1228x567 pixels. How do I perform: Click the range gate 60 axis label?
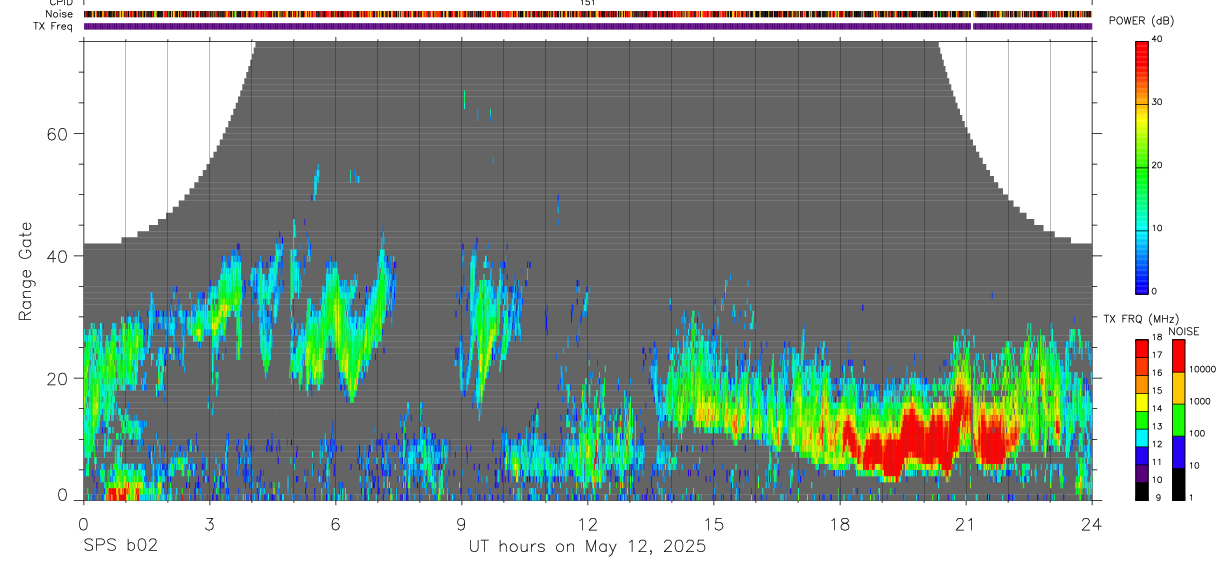pyautogui.click(x=58, y=134)
